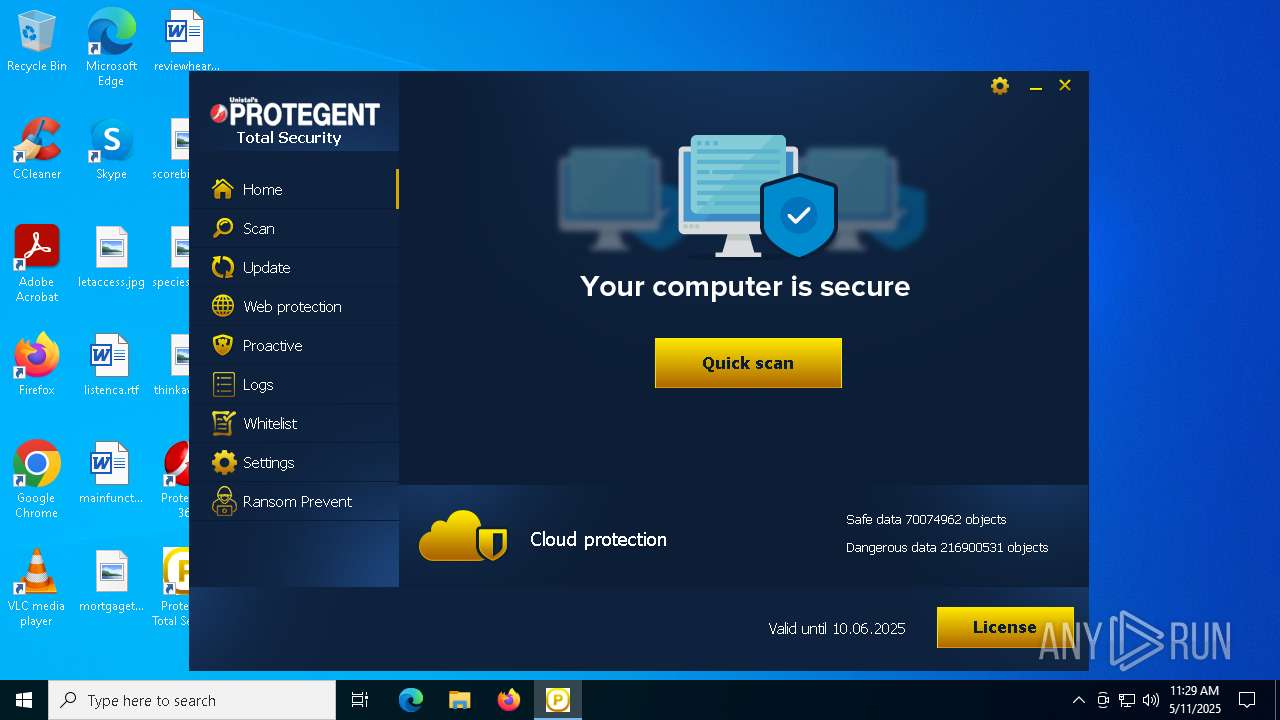Select CCleaner desktop shortcut
The width and height of the screenshot is (1280, 720).
[x=37, y=150]
